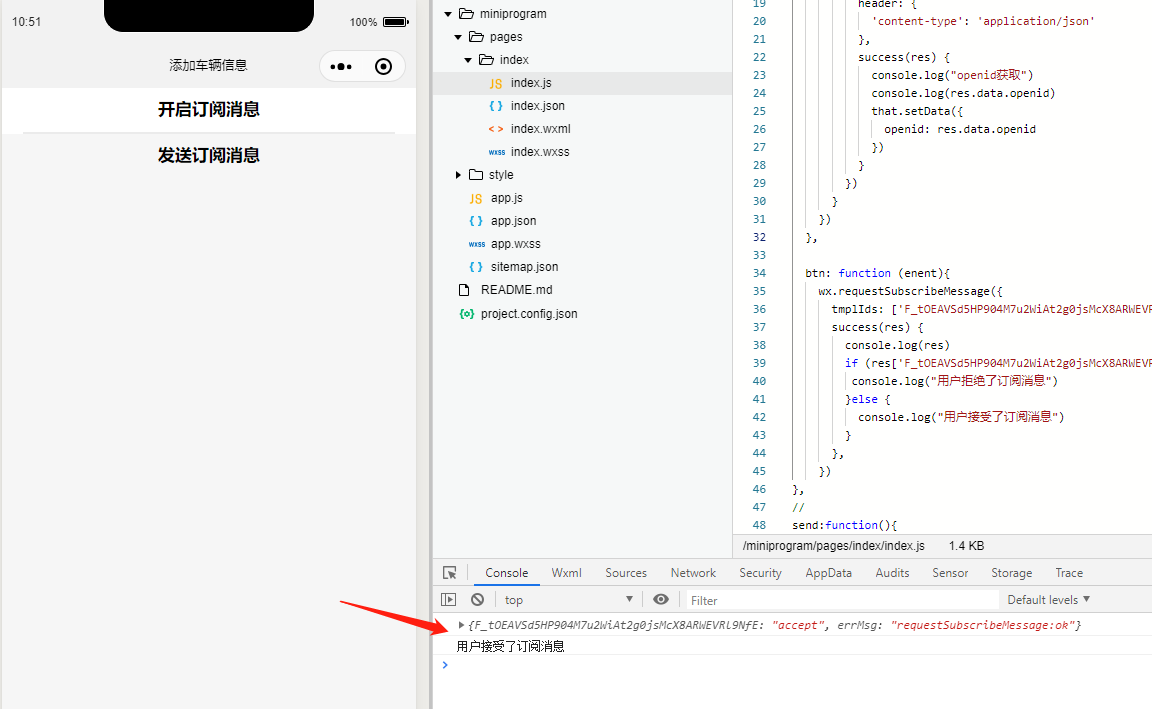This screenshot has height=709, width=1152.
Task: Toggle the eye icon next to the Filter box
Action: click(x=660, y=598)
